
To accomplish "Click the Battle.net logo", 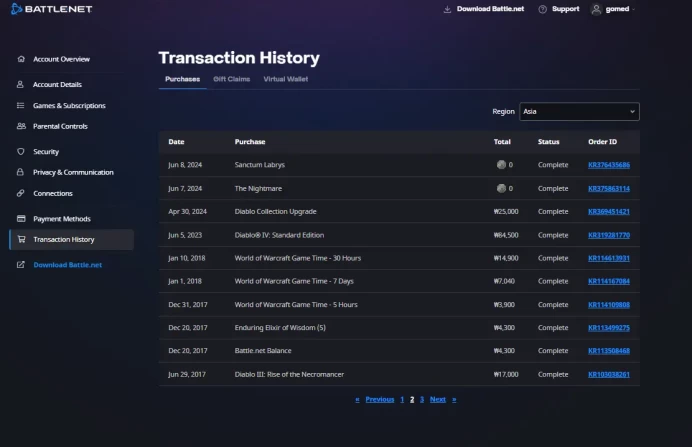I will coord(52,9).
